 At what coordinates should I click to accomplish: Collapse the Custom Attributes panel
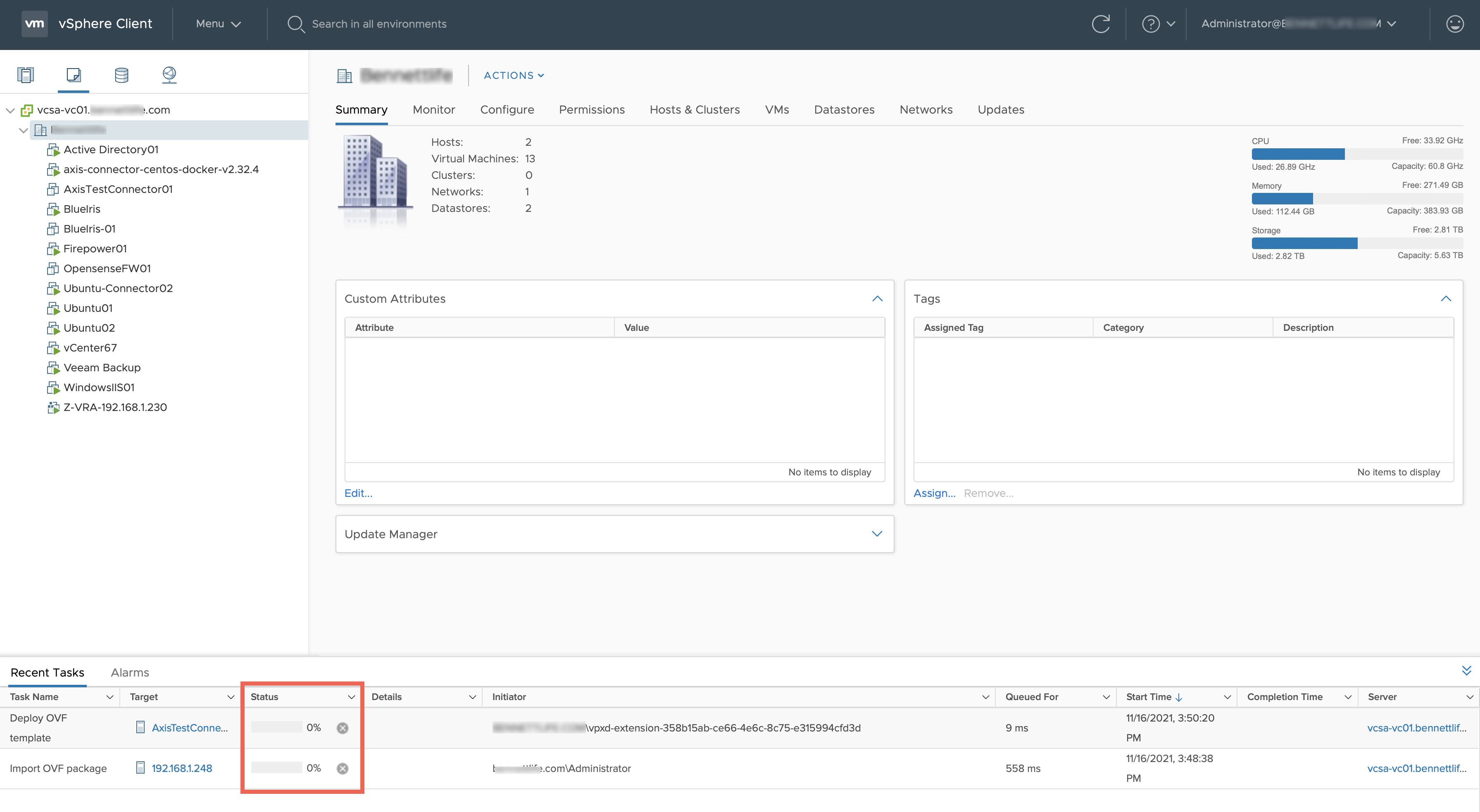point(877,299)
